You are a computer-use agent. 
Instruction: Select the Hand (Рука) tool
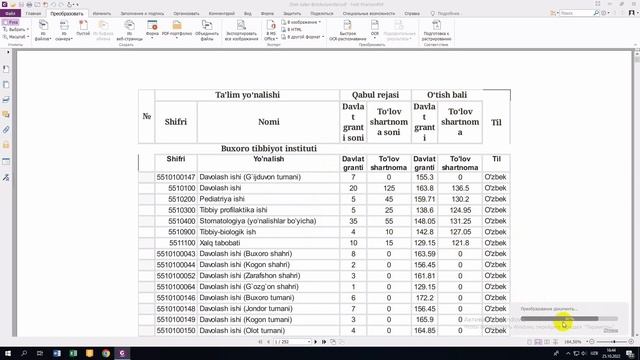11,22
